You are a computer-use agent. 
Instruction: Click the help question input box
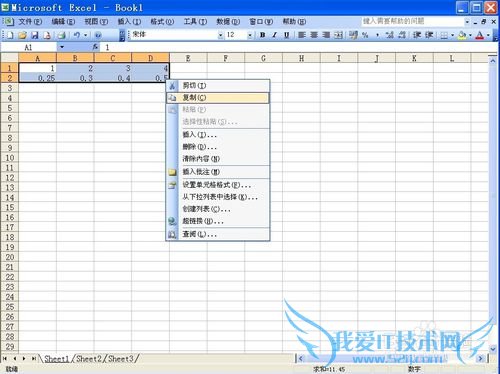tap(412, 22)
